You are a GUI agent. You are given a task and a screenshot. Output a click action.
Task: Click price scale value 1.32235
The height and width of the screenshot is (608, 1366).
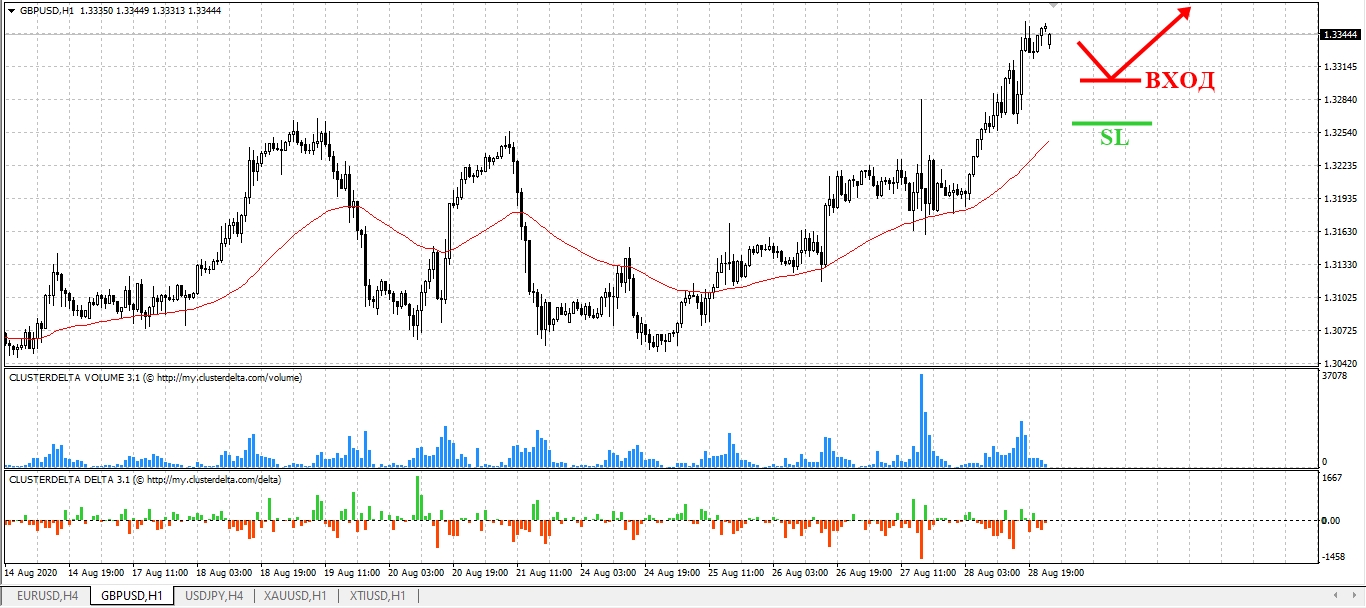[1340, 166]
